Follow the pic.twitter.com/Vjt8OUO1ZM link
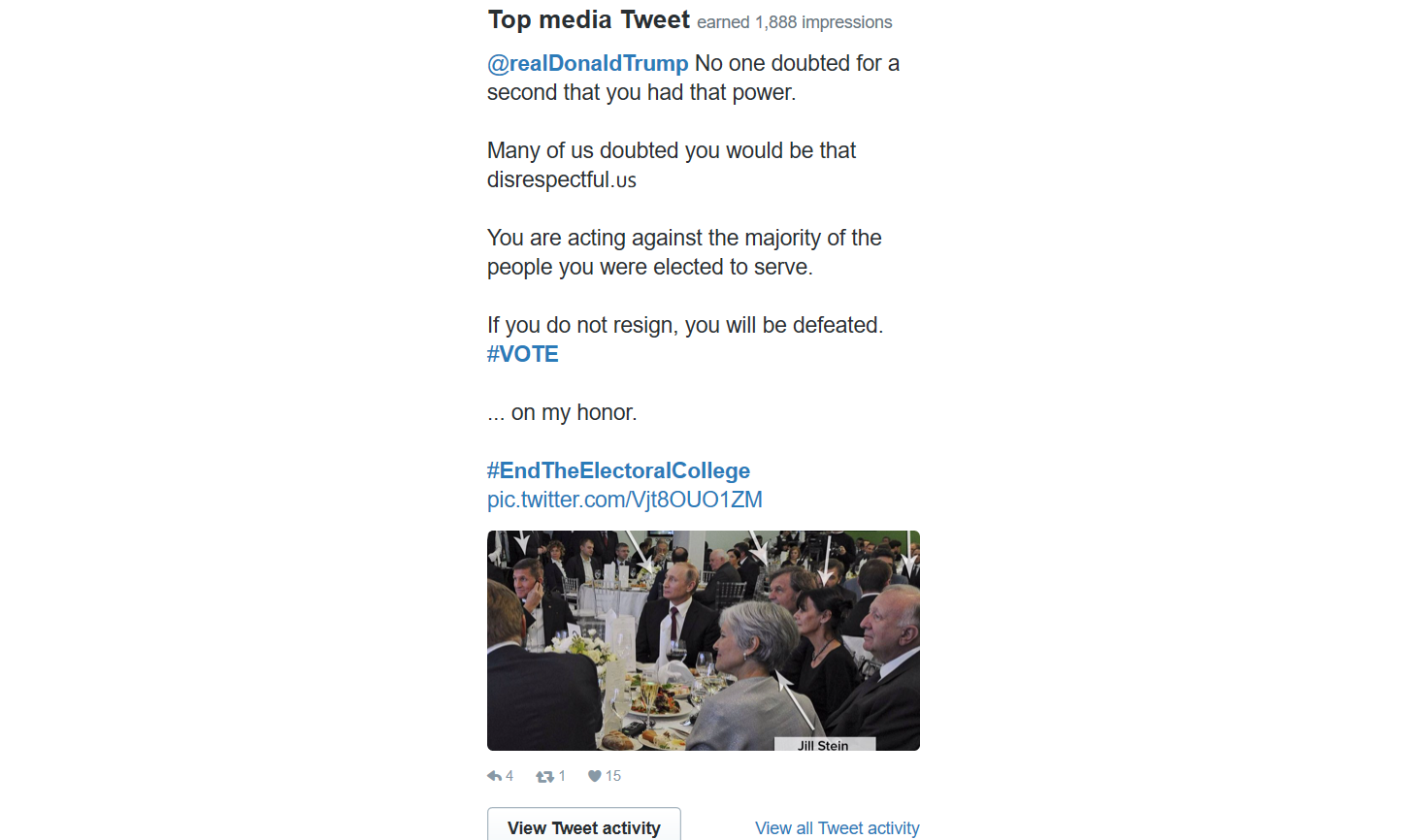 (625, 501)
